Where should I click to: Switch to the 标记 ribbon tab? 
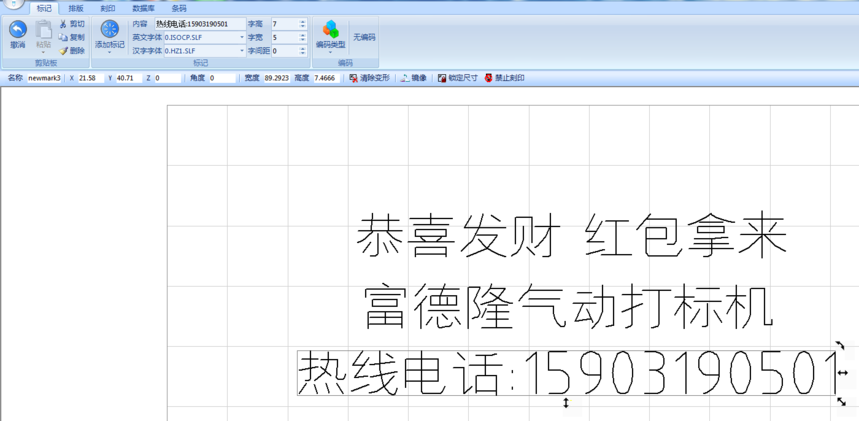pos(44,8)
